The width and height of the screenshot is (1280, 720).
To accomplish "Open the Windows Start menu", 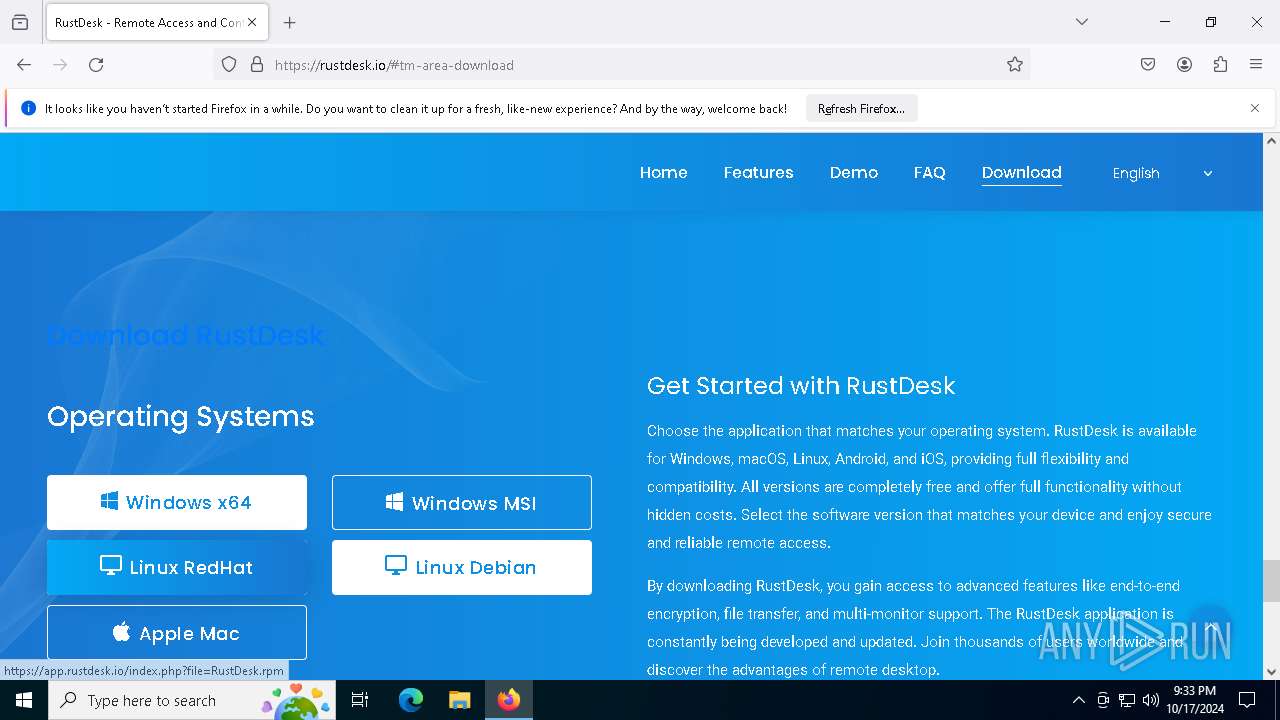I will pyautogui.click(x=24, y=700).
